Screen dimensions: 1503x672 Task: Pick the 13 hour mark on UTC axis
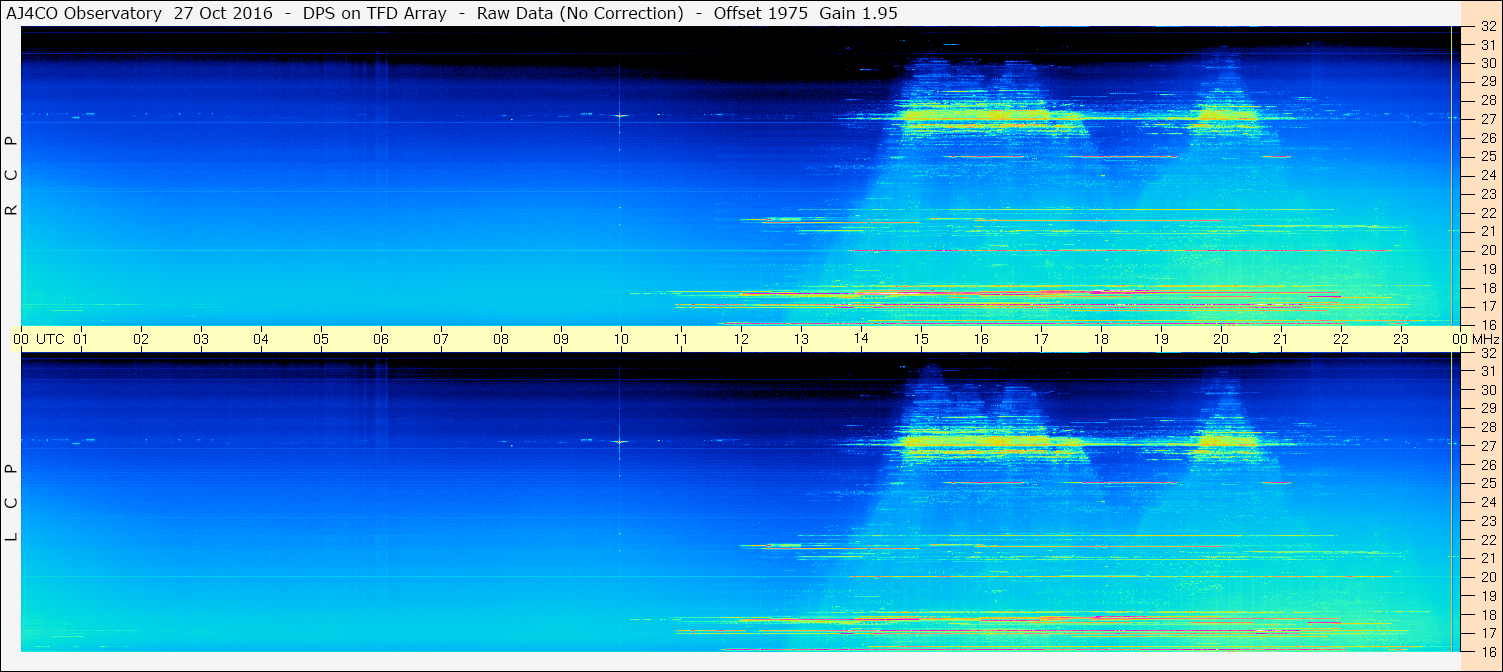point(801,339)
